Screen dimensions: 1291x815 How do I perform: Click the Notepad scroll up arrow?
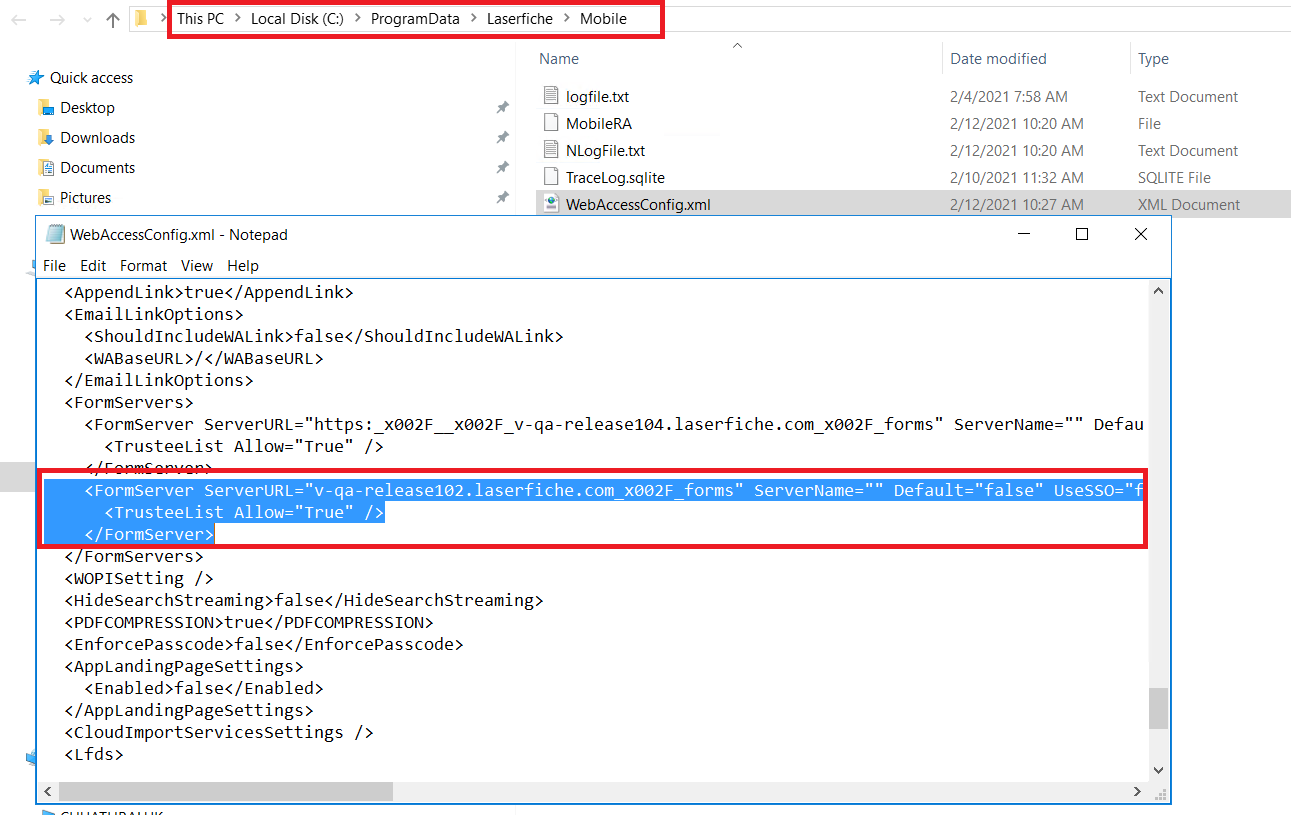click(x=1158, y=290)
